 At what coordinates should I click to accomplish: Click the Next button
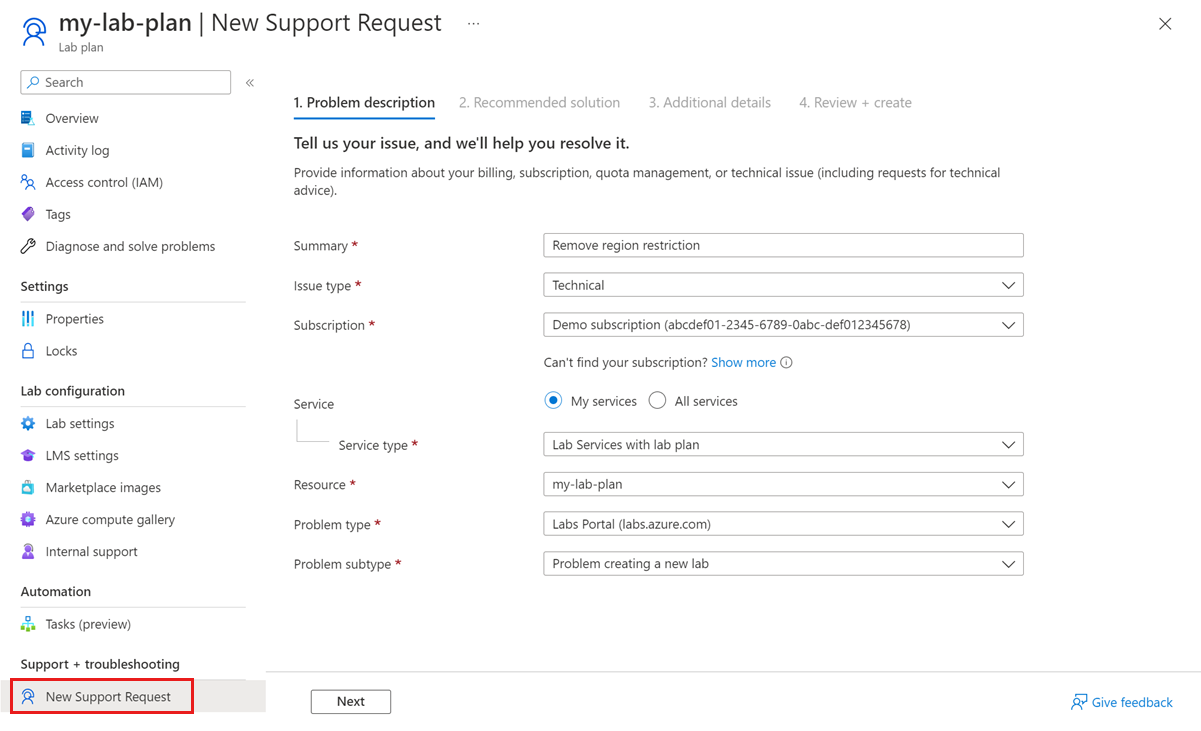pos(350,702)
